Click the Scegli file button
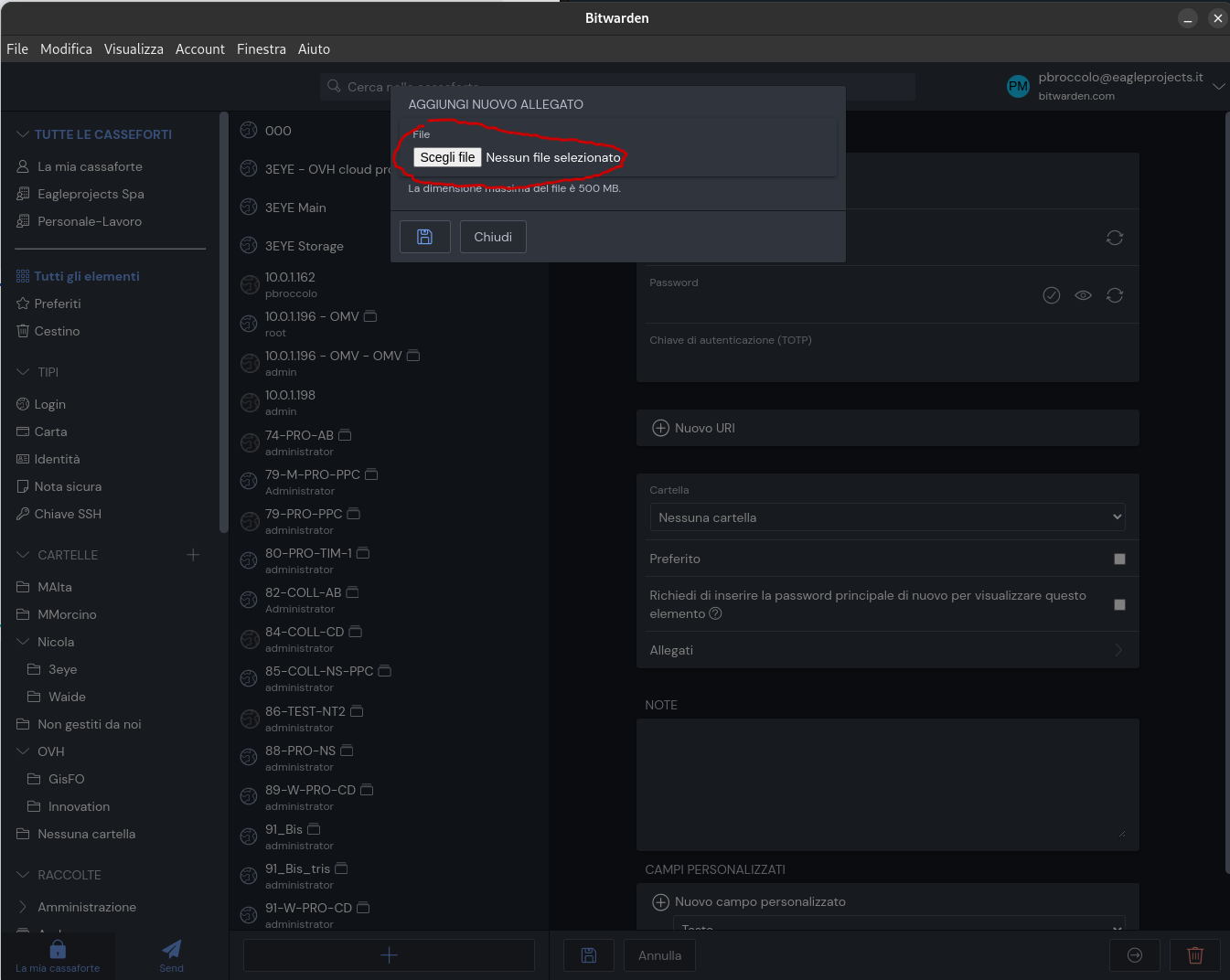This screenshot has height=980, width=1230. coord(447,157)
